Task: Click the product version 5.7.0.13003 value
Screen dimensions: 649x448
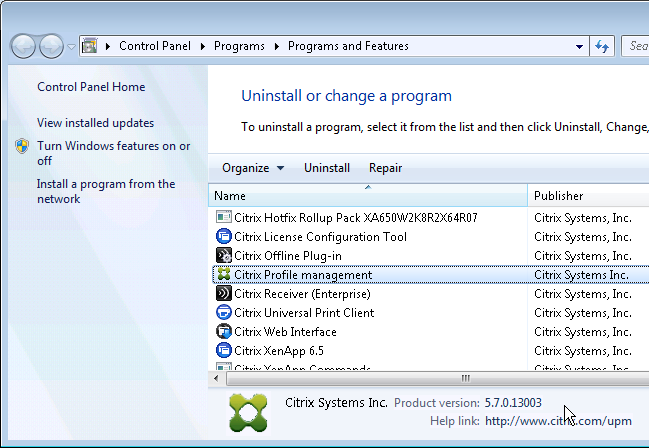Action: coord(513,403)
